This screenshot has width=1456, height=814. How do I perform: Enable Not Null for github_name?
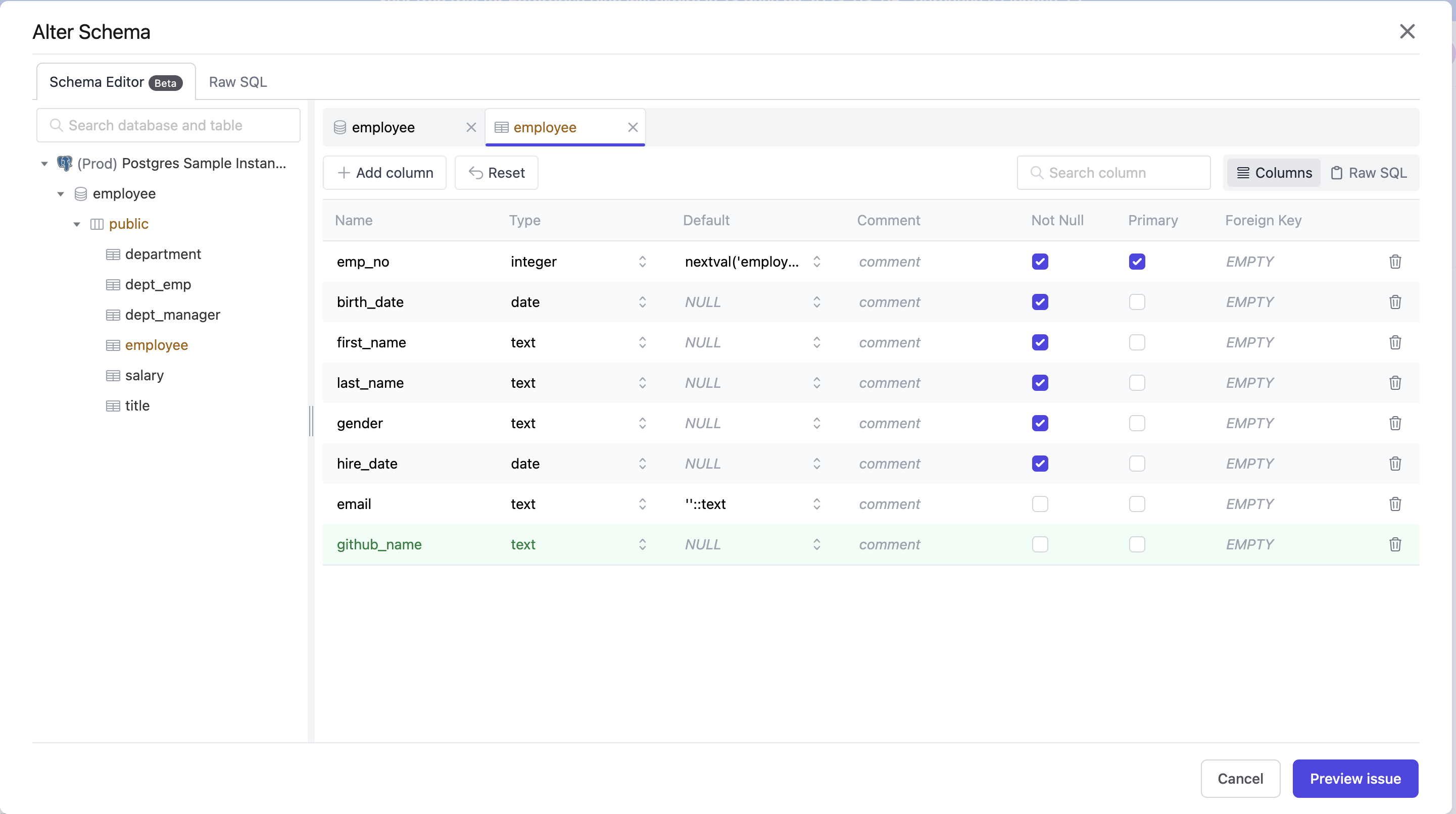click(1039, 544)
